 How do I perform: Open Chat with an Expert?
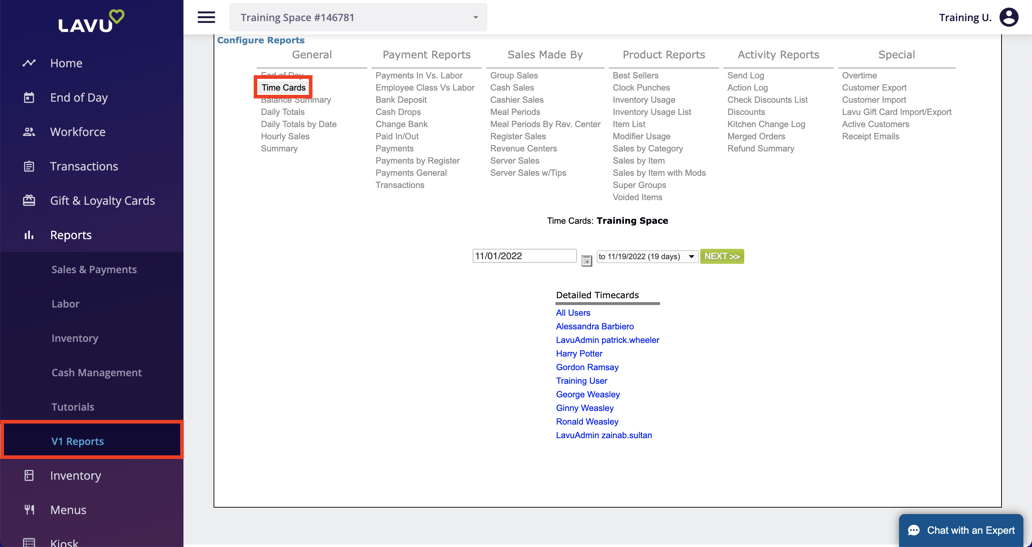960,530
